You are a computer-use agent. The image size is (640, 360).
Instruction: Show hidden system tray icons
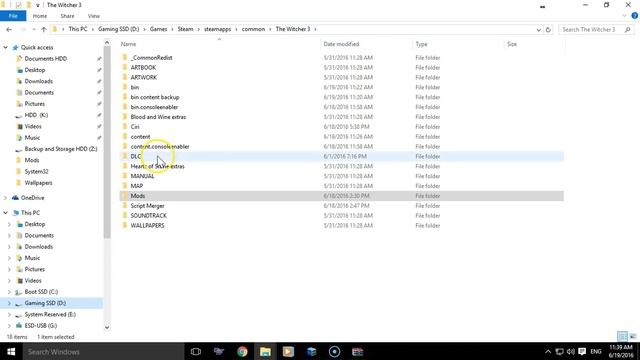tap(548, 351)
